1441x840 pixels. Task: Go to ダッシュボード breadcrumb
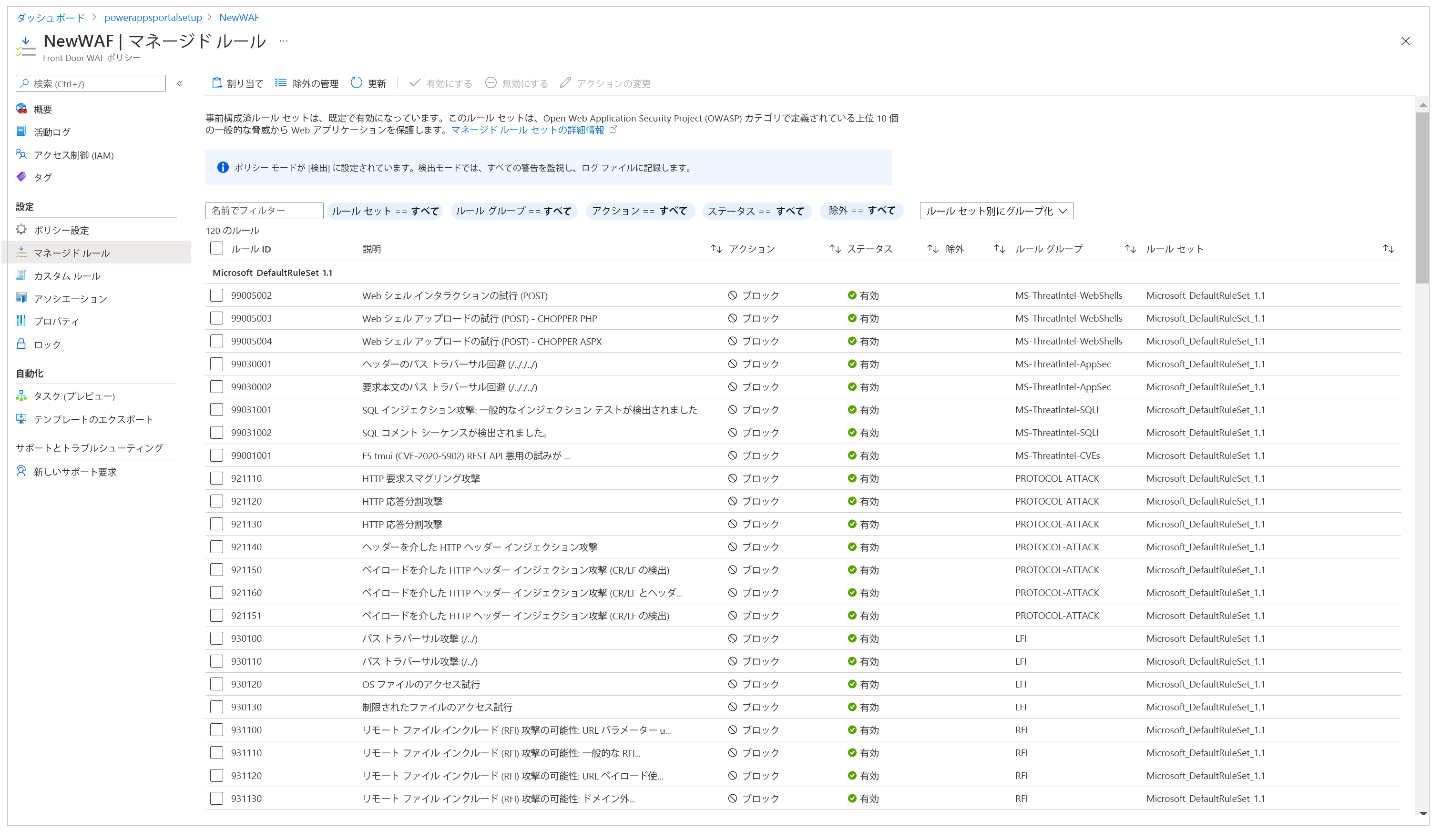click(x=51, y=18)
